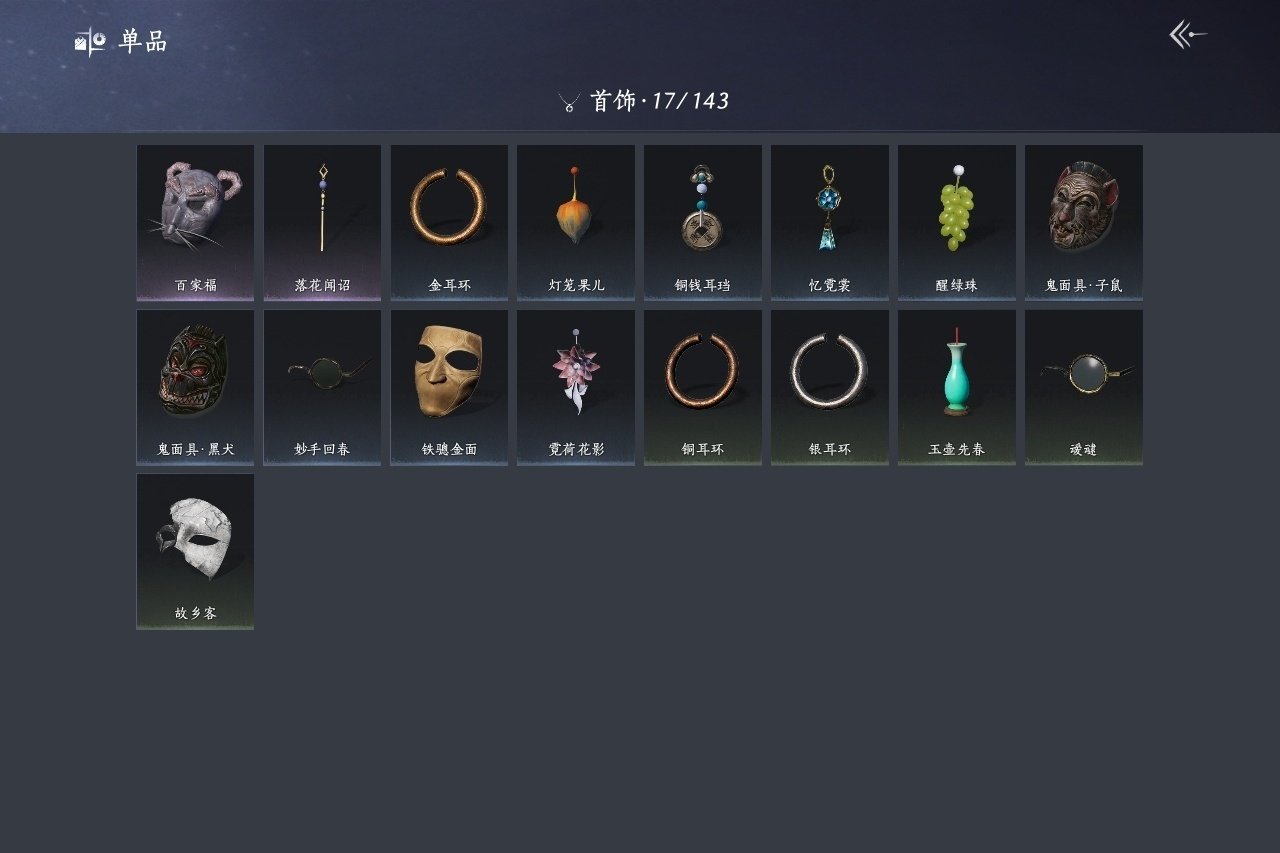Choose the 落花闻诏 hairpin accessory

[322, 222]
